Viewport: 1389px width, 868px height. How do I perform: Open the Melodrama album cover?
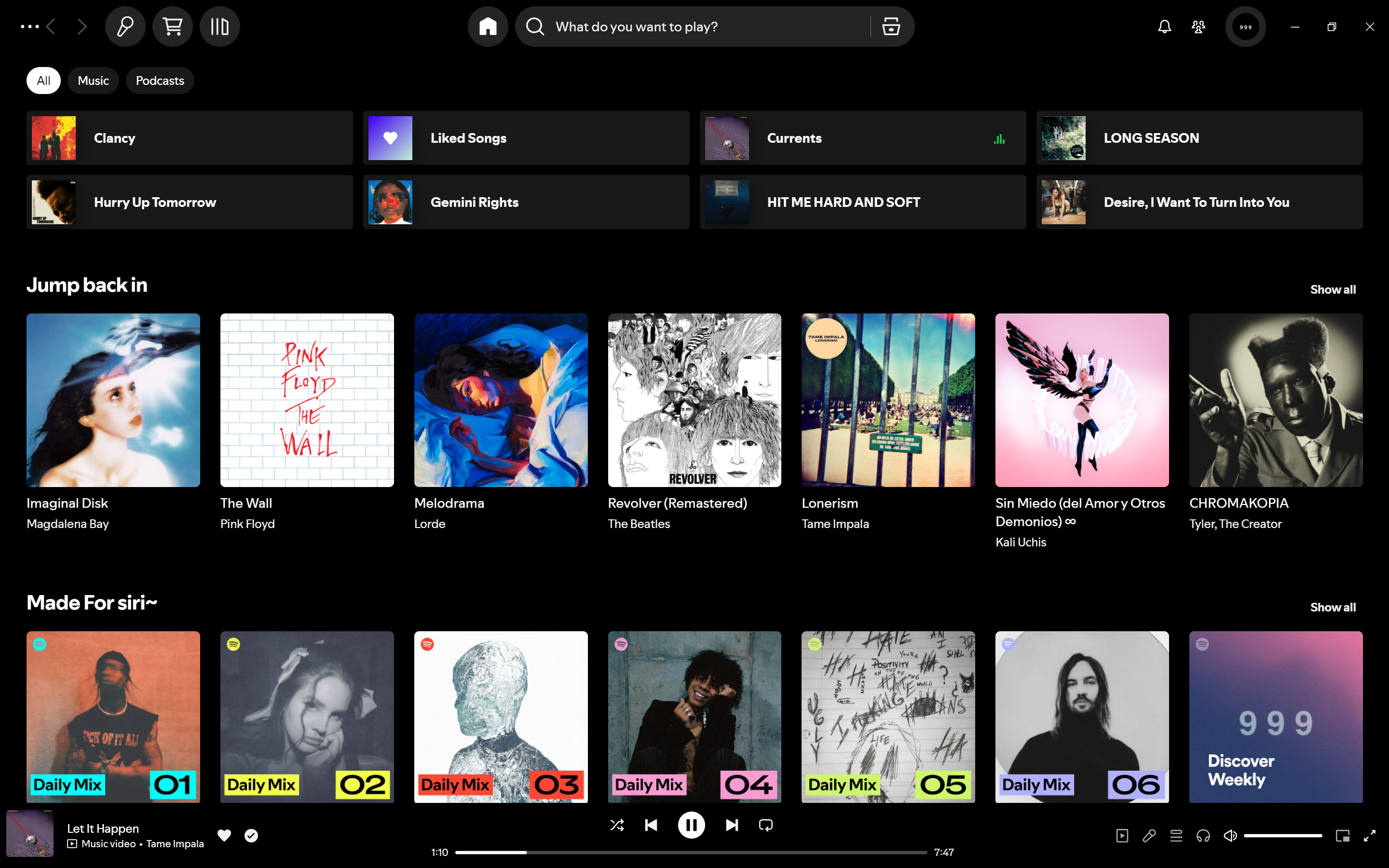501,400
